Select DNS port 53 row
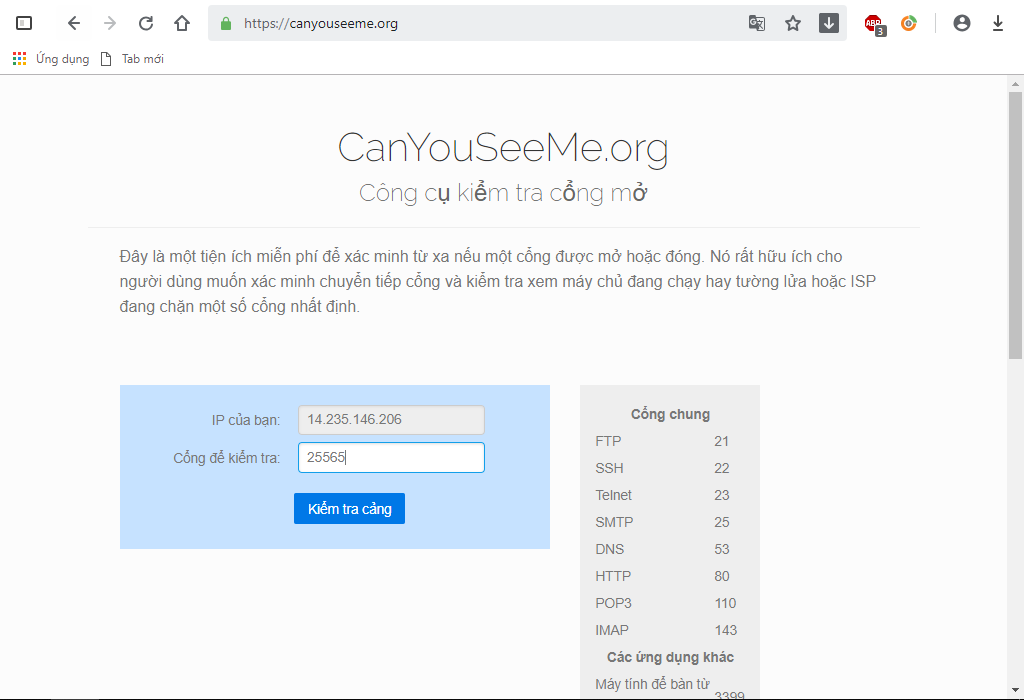This screenshot has height=700, width=1024. pyautogui.click(x=669, y=549)
